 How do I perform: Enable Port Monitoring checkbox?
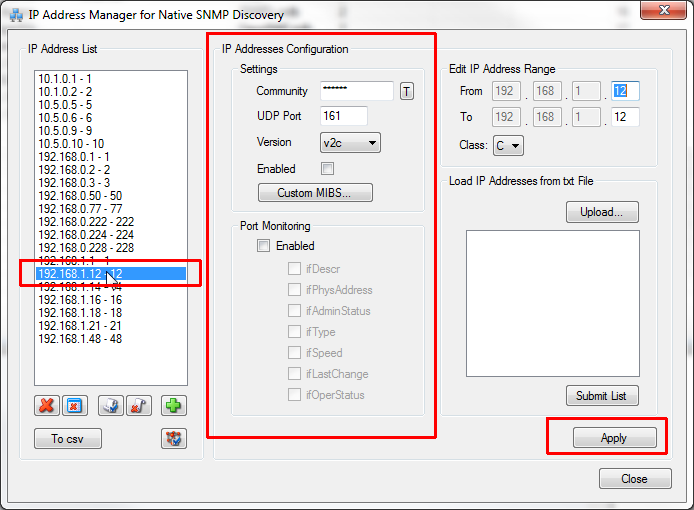click(x=264, y=245)
